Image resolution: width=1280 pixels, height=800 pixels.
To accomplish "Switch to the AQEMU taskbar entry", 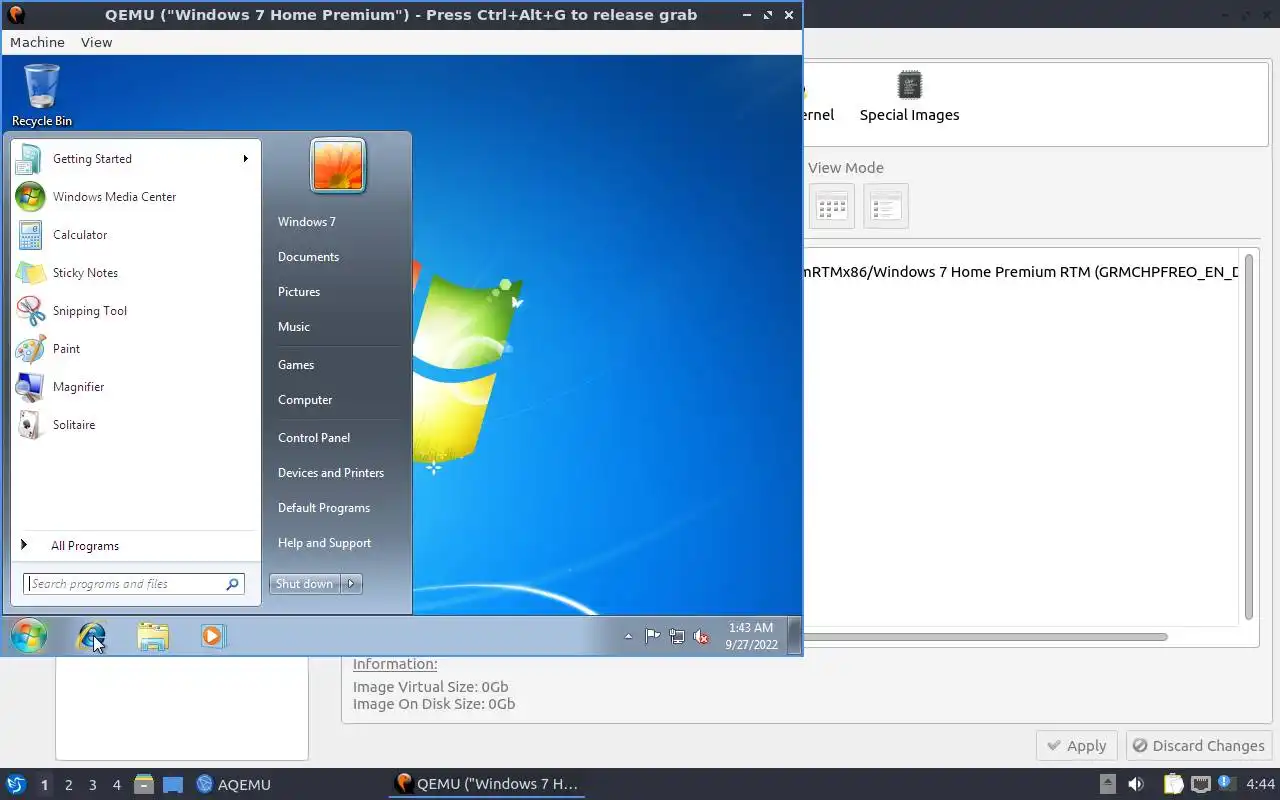I will (234, 785).
